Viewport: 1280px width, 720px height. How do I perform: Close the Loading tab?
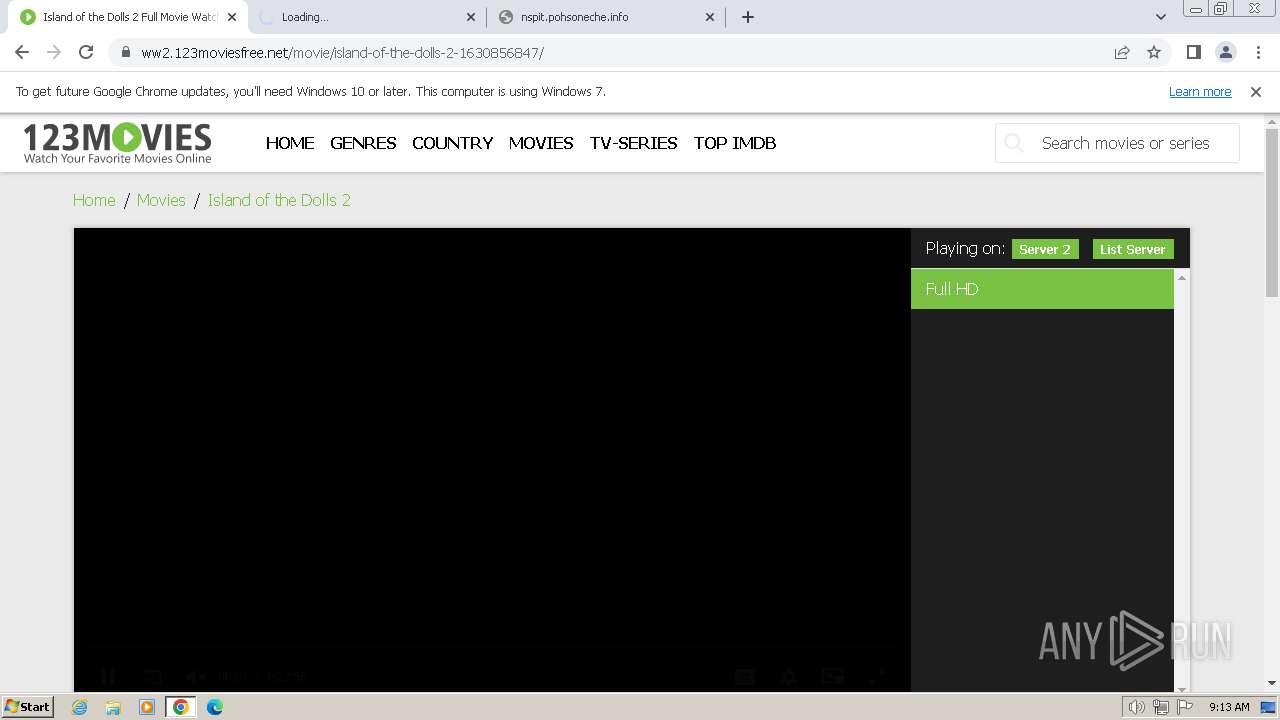[x=471, y=17]
